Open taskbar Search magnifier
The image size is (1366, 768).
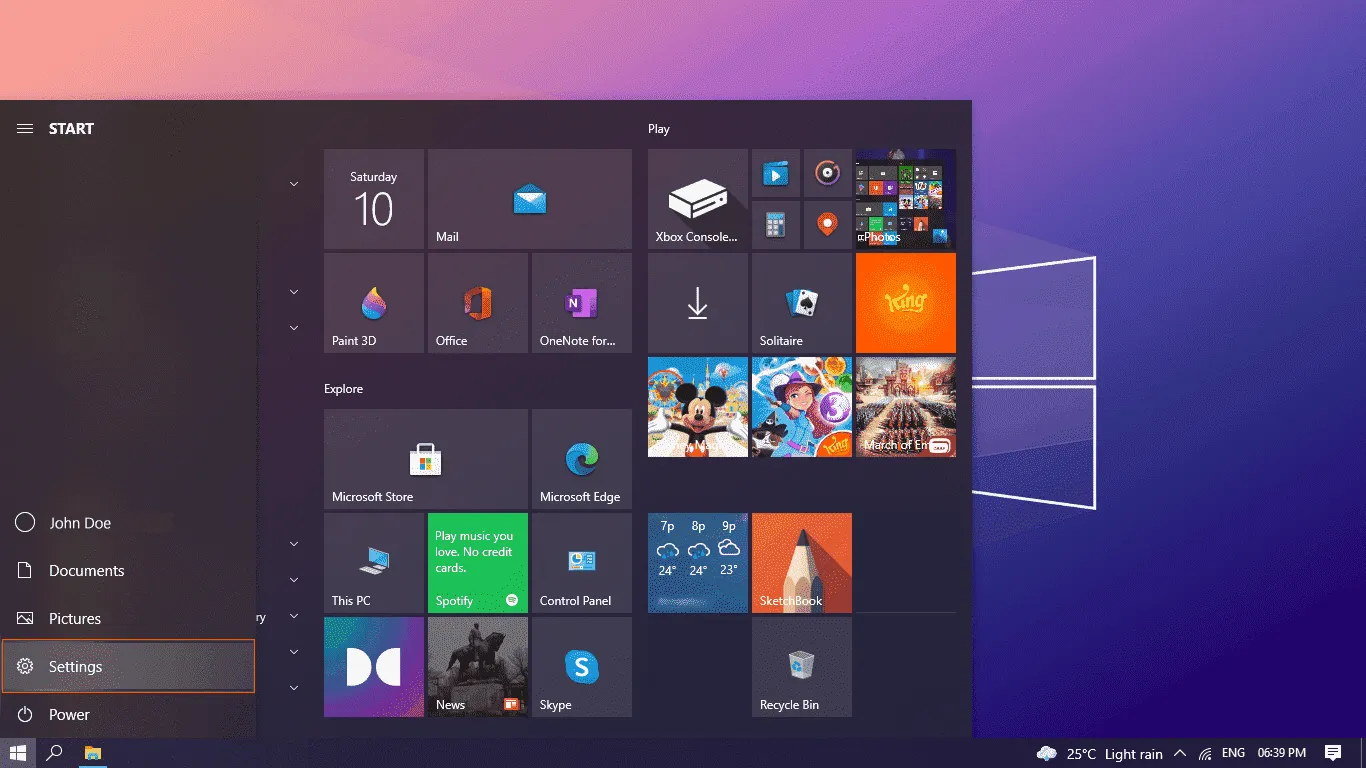pos(55,753)
